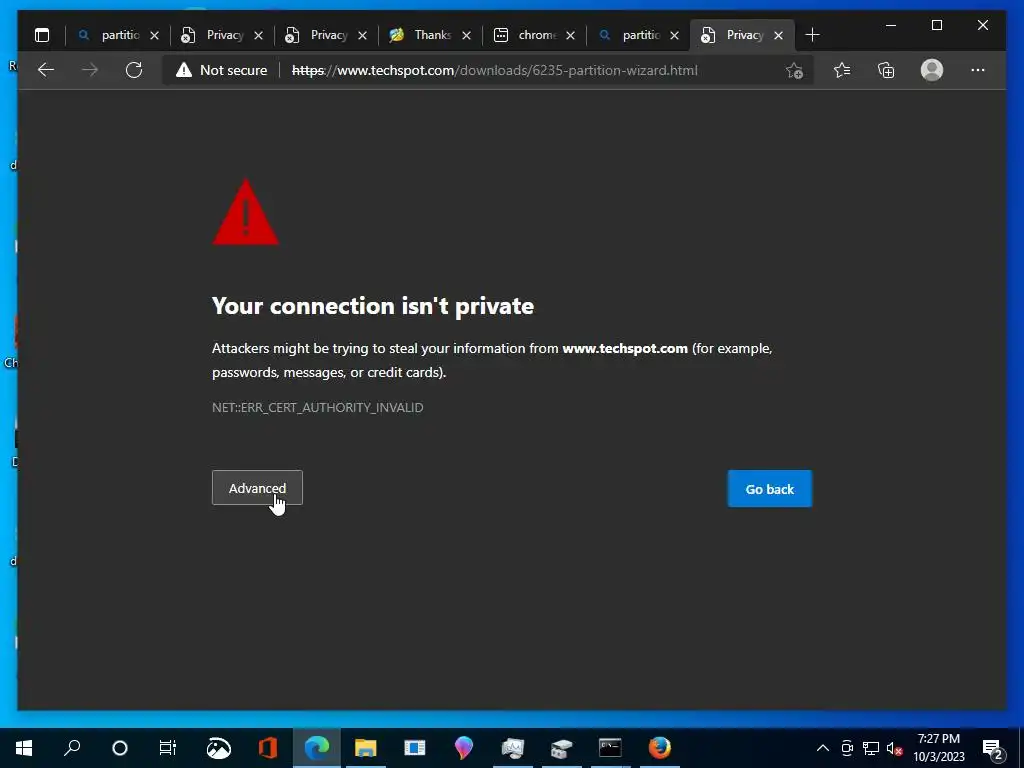
Task: Open the performance monitor taskbar icon
Action: (x=513, y=748)
